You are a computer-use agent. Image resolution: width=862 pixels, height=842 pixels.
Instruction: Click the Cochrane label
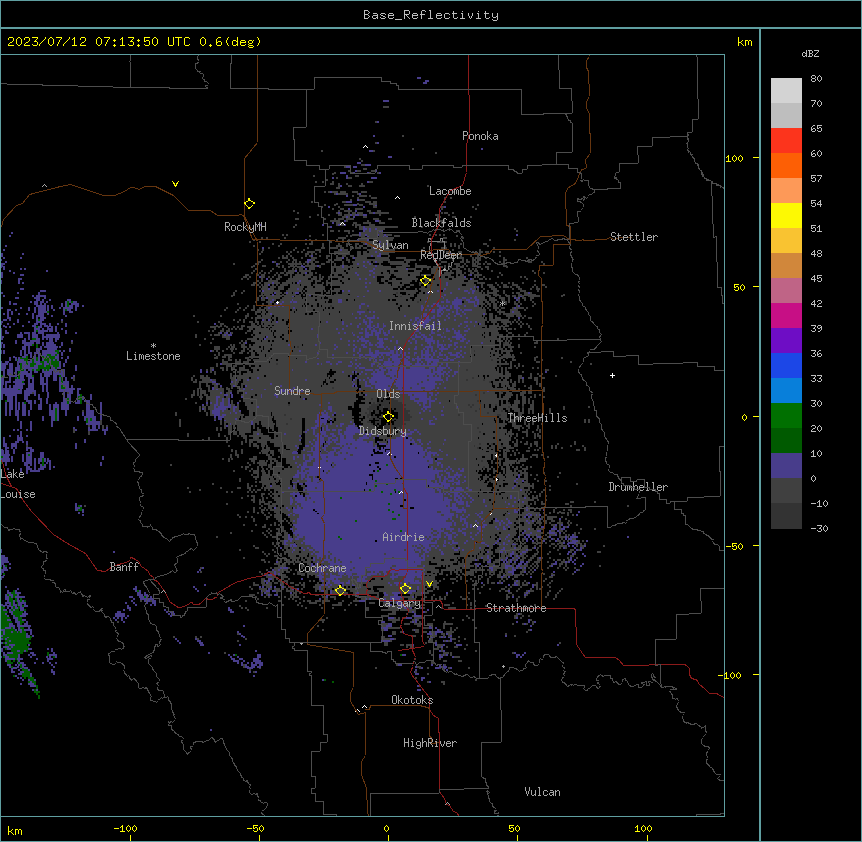[x=322, y=568]
